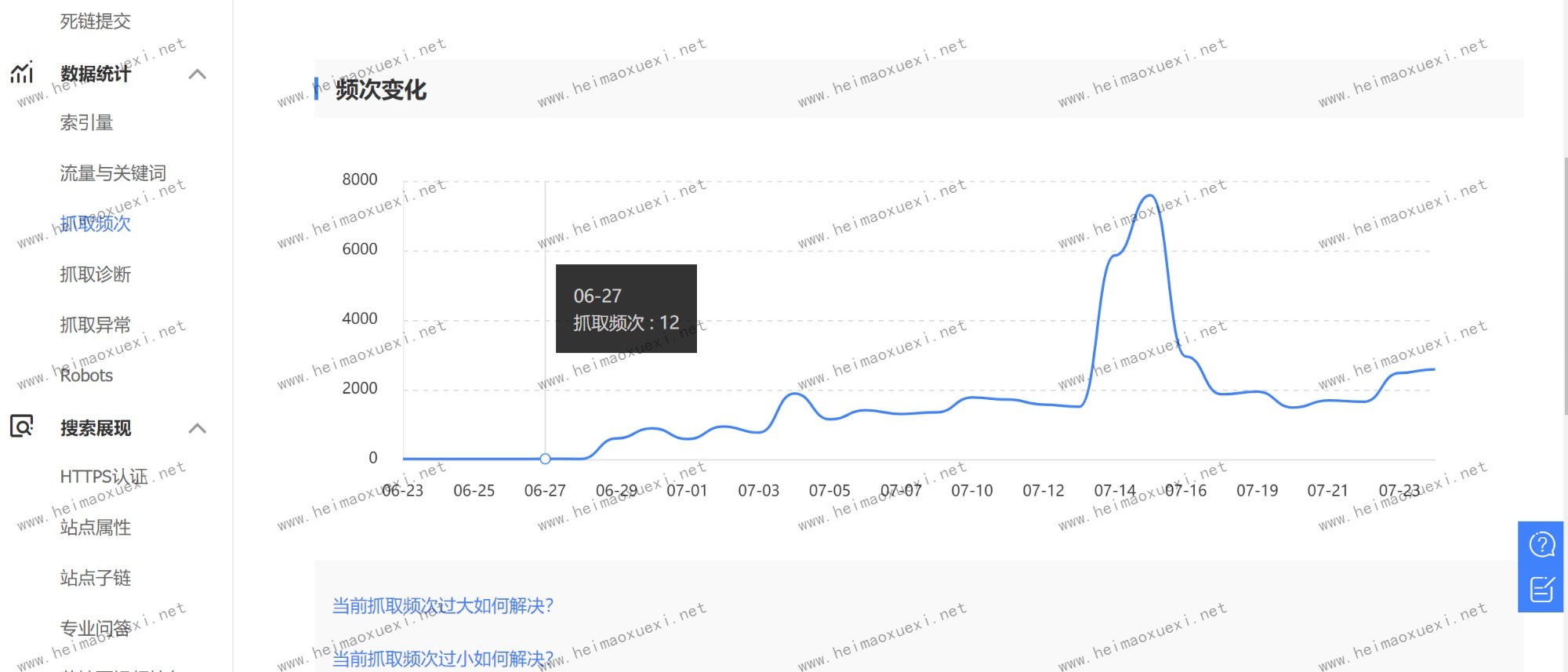Click the page's vertical scrollbar
The image size is (1568, 672).
coord(1564,282)
